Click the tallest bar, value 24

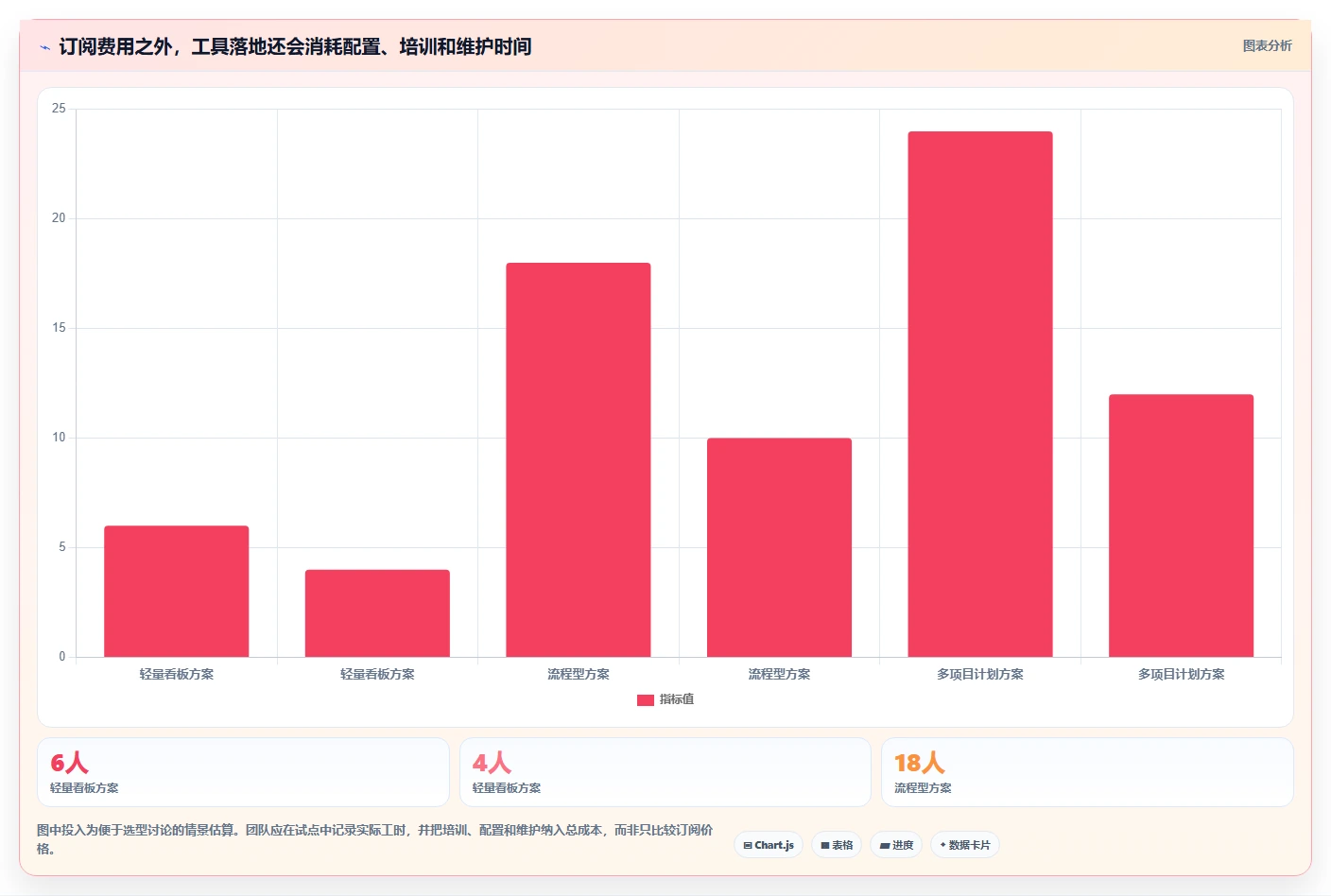[x=980, y=394]
